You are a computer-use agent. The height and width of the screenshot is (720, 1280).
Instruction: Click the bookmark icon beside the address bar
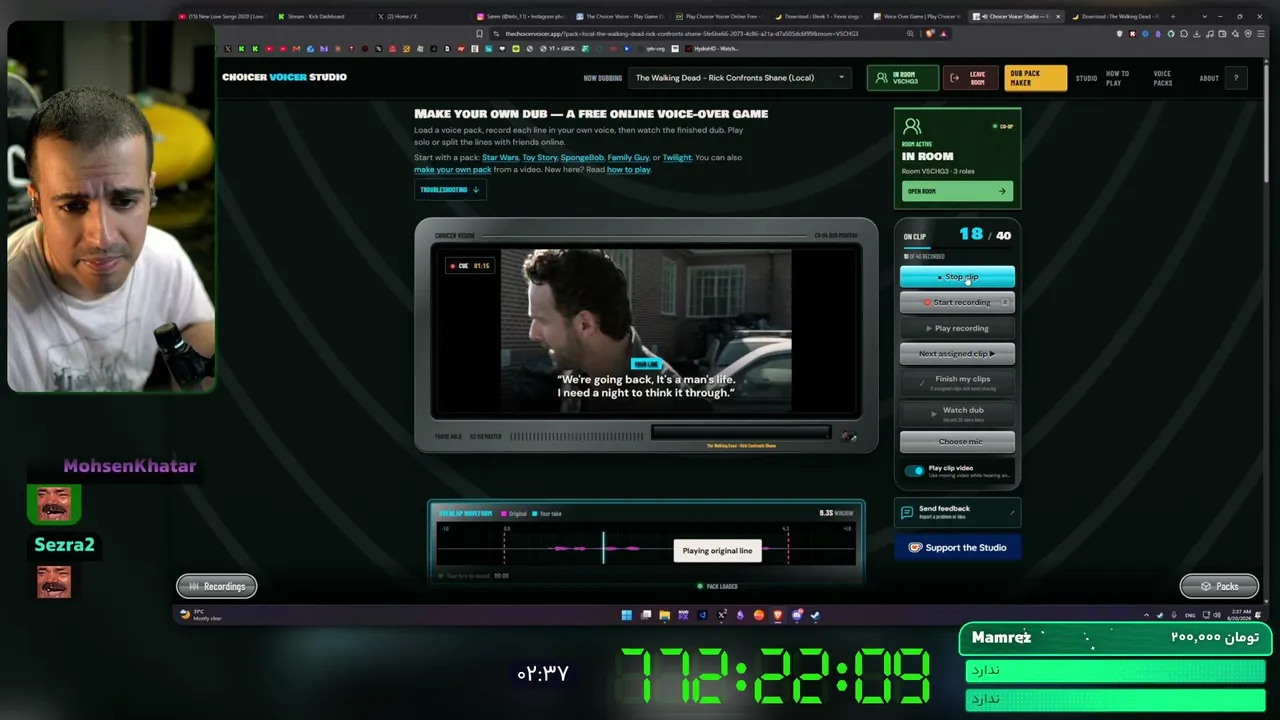pos(479,33)
